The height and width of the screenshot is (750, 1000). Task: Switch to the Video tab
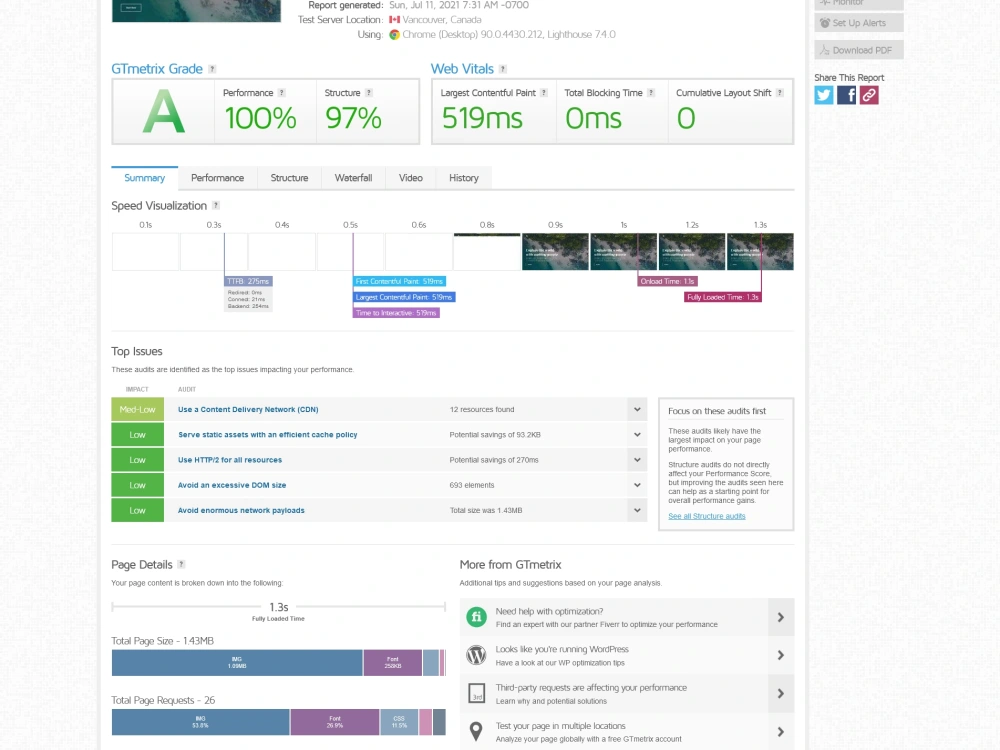tap(411, 178)
